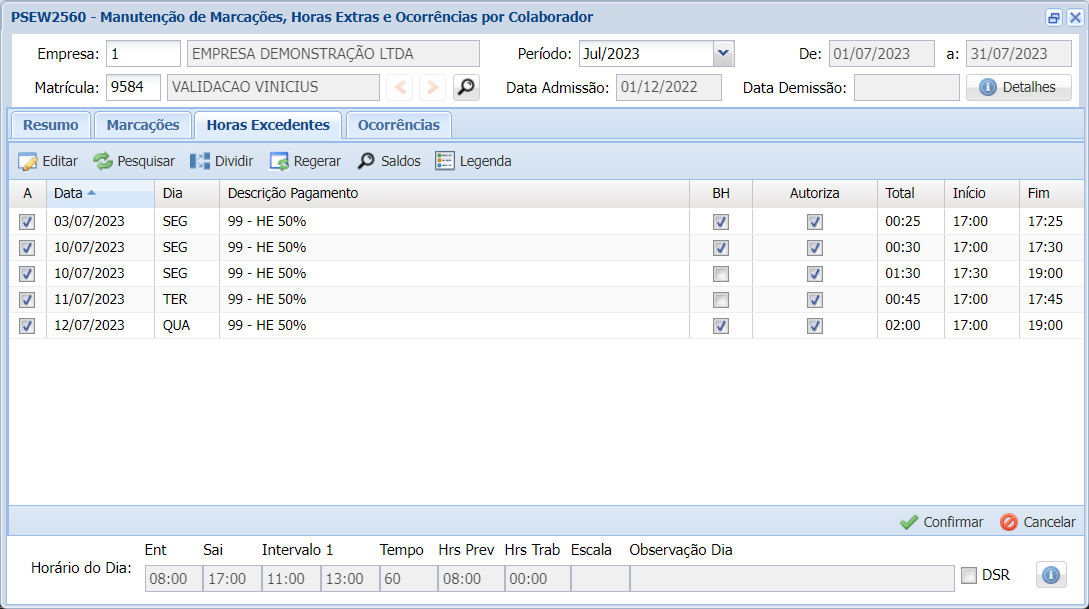Click the Regerar toolbar icon
Viewport: 1089px width, 609px height.
point(279,161)
